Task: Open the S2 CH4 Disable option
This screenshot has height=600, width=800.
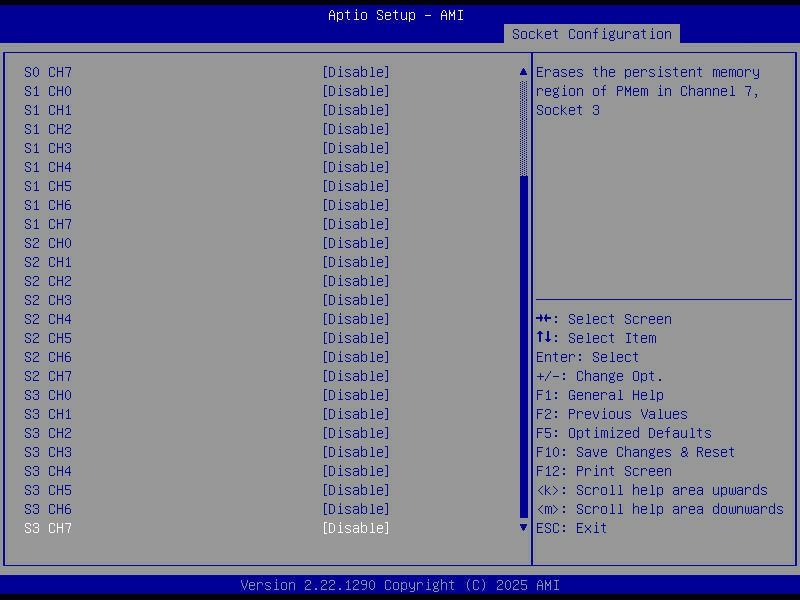Action: [356, 319]
